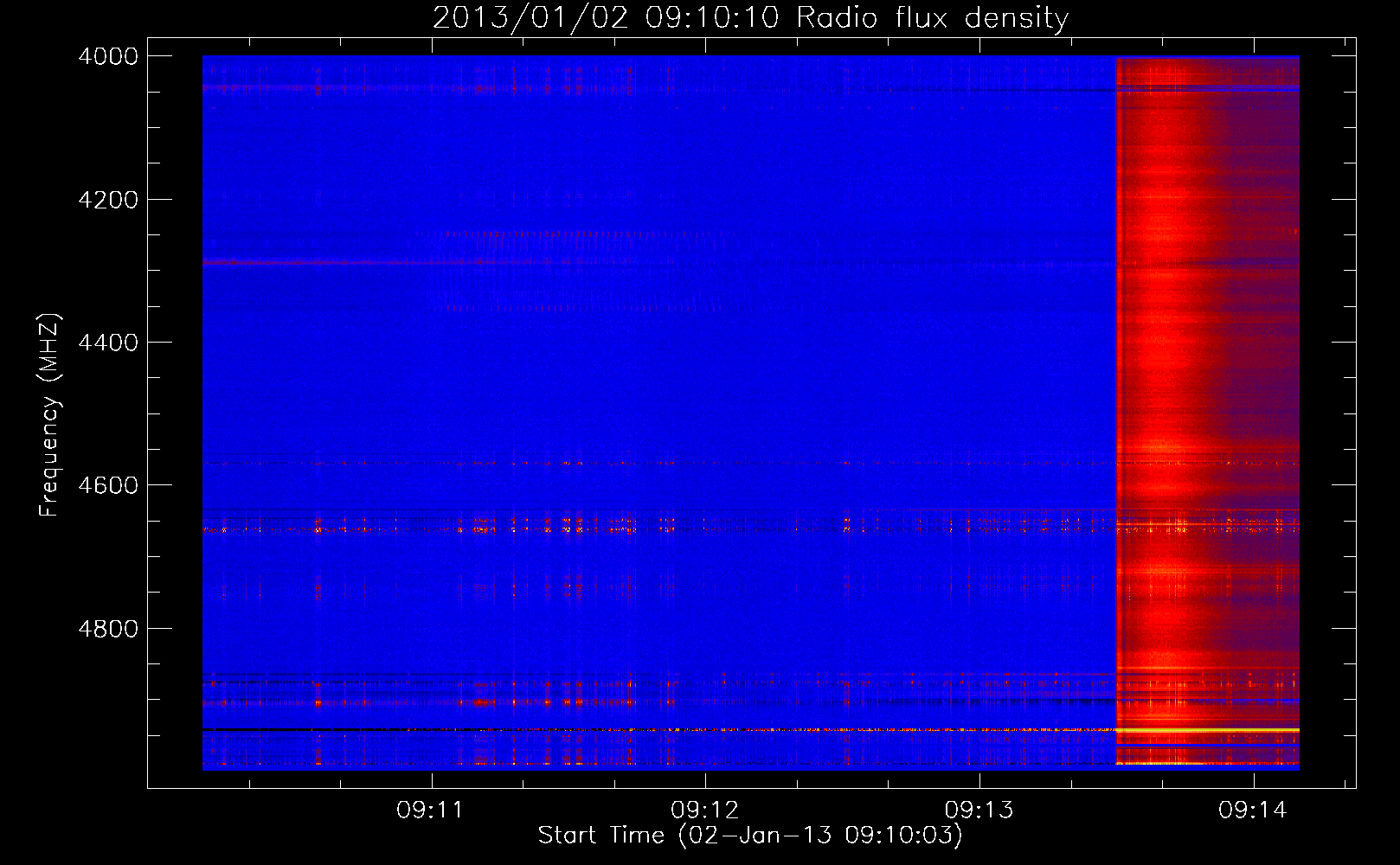Viewport: 1400px width, 865px height.
Task: Click the bright red burst region in the spectrogram
Action: click(x=1208, y=412)
